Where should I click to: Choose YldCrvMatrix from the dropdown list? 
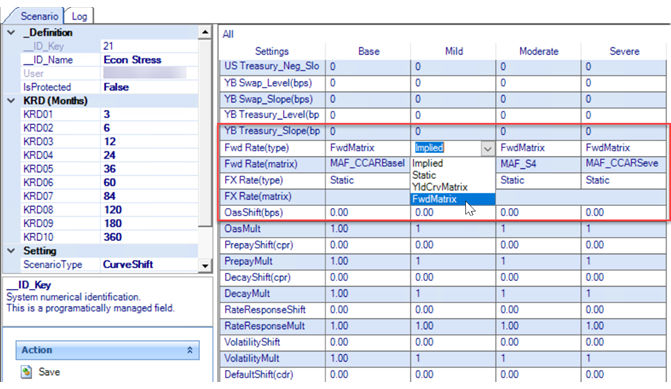coord(440,187)
